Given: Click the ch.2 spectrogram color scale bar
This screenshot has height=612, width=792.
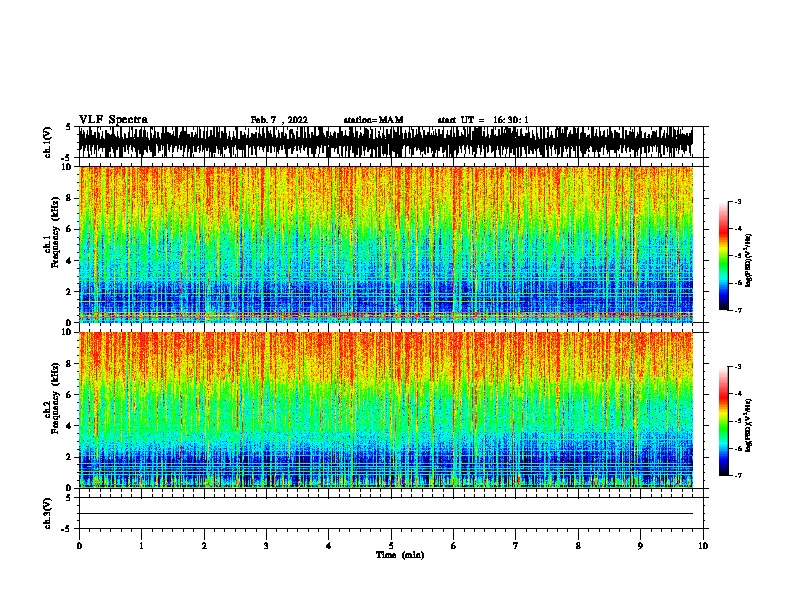Looking at the screenshot, I should [x=723, y=421].
